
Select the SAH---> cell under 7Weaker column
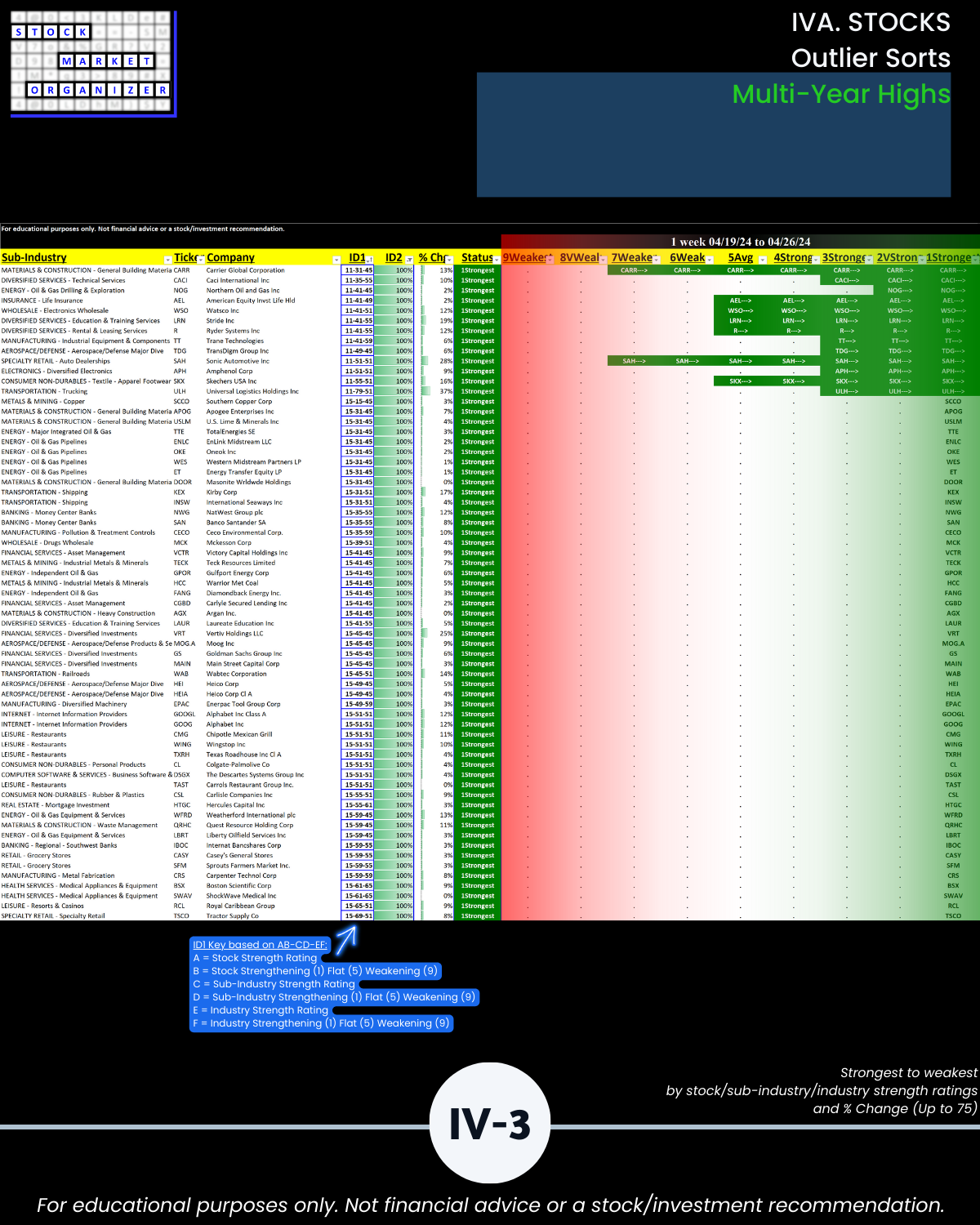(635, 361)
